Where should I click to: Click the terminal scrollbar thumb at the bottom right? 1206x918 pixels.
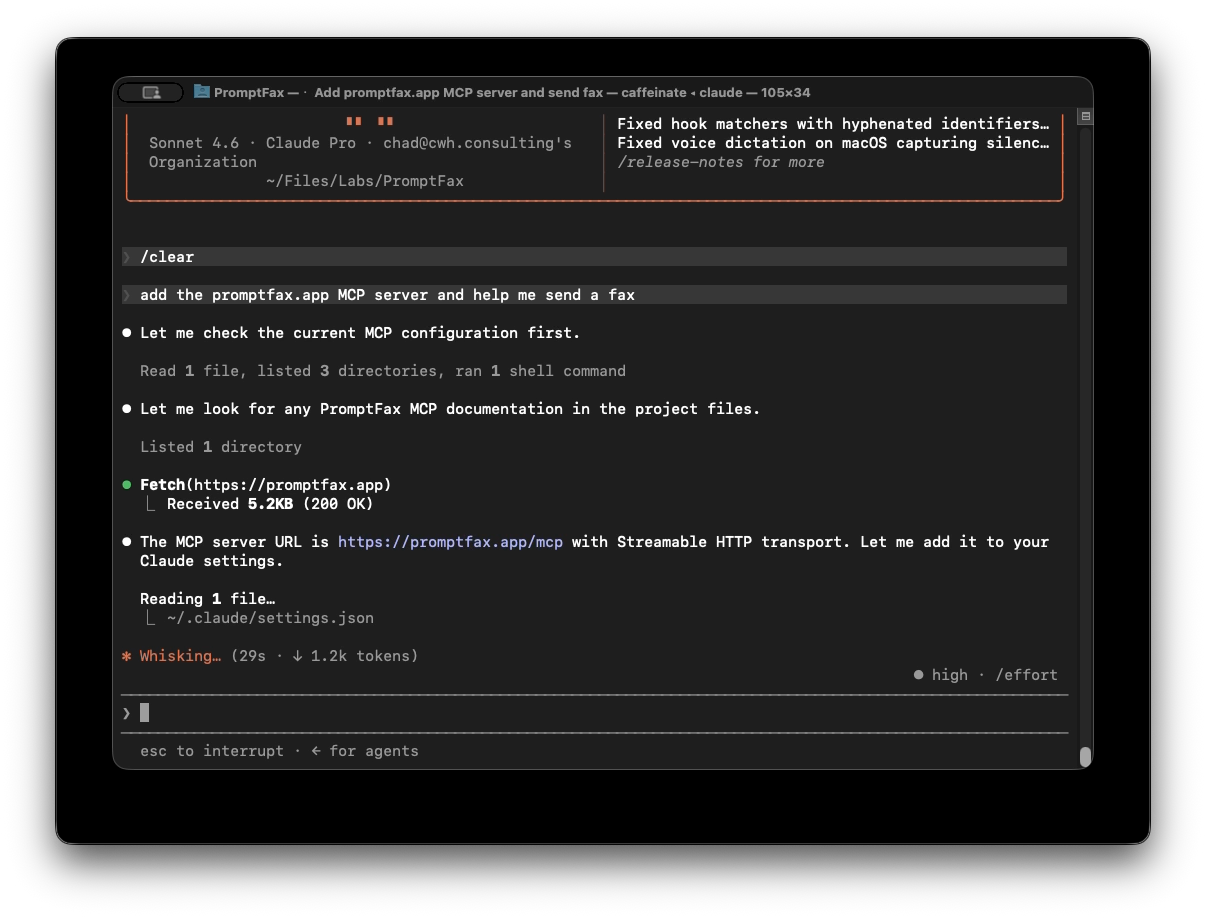pos(1085,757)
